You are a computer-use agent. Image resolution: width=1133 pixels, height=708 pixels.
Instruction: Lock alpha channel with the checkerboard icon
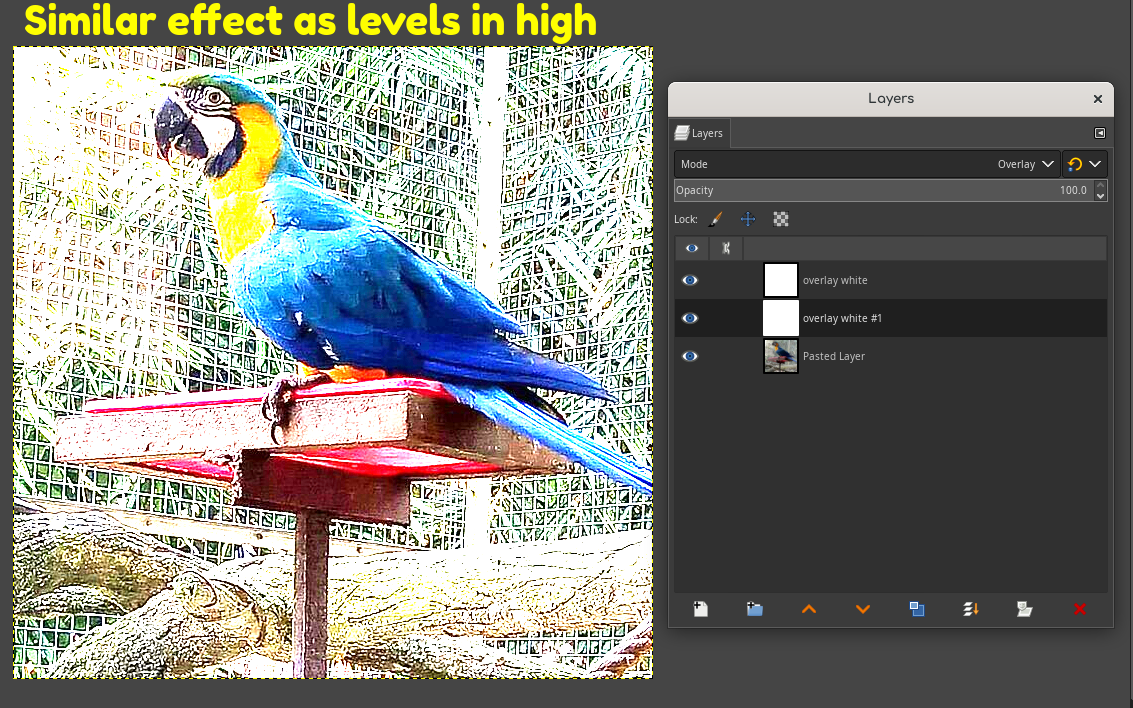tap(780, 219)
